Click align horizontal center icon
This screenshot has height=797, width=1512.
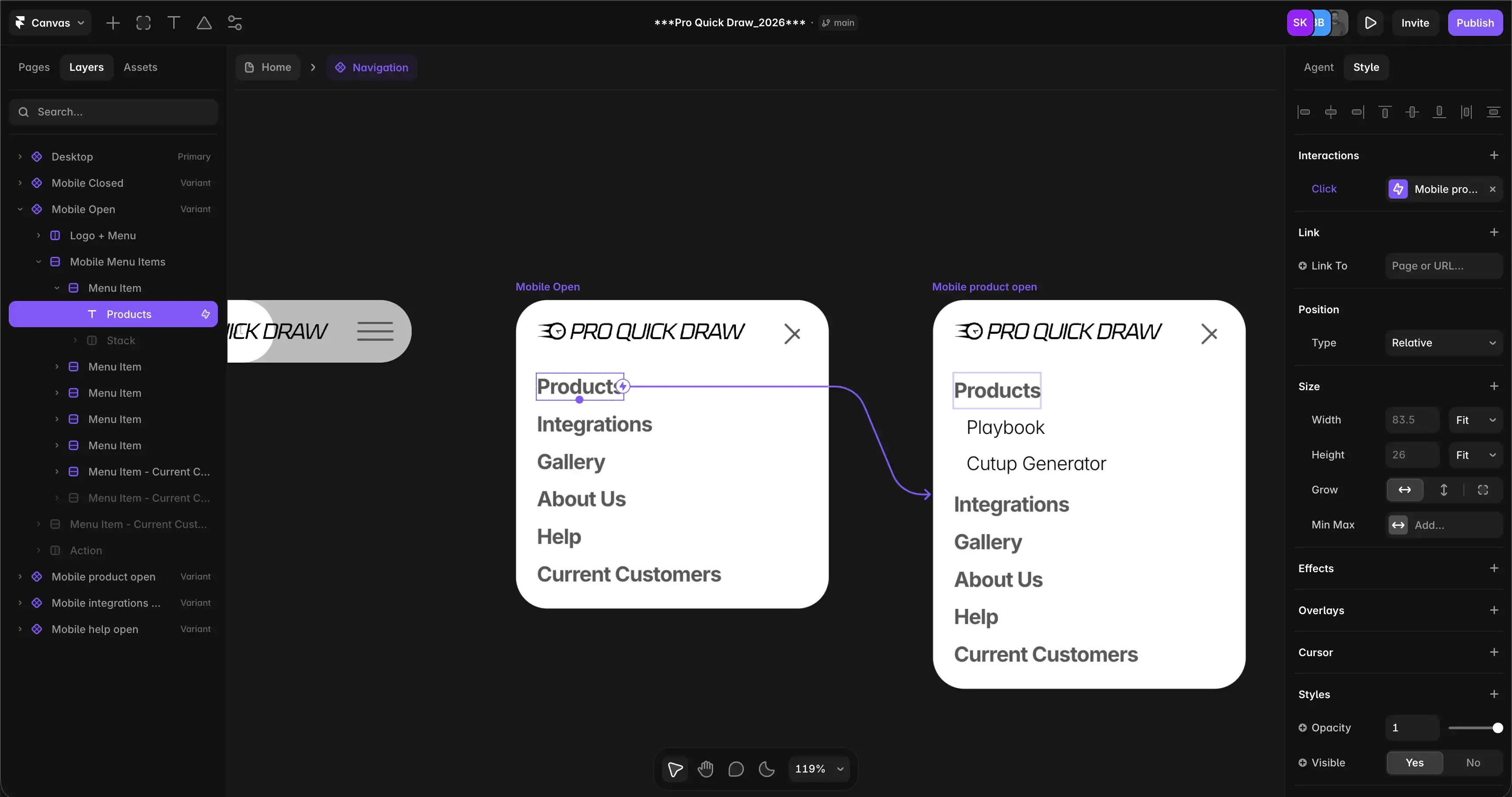coord(1330,112)
